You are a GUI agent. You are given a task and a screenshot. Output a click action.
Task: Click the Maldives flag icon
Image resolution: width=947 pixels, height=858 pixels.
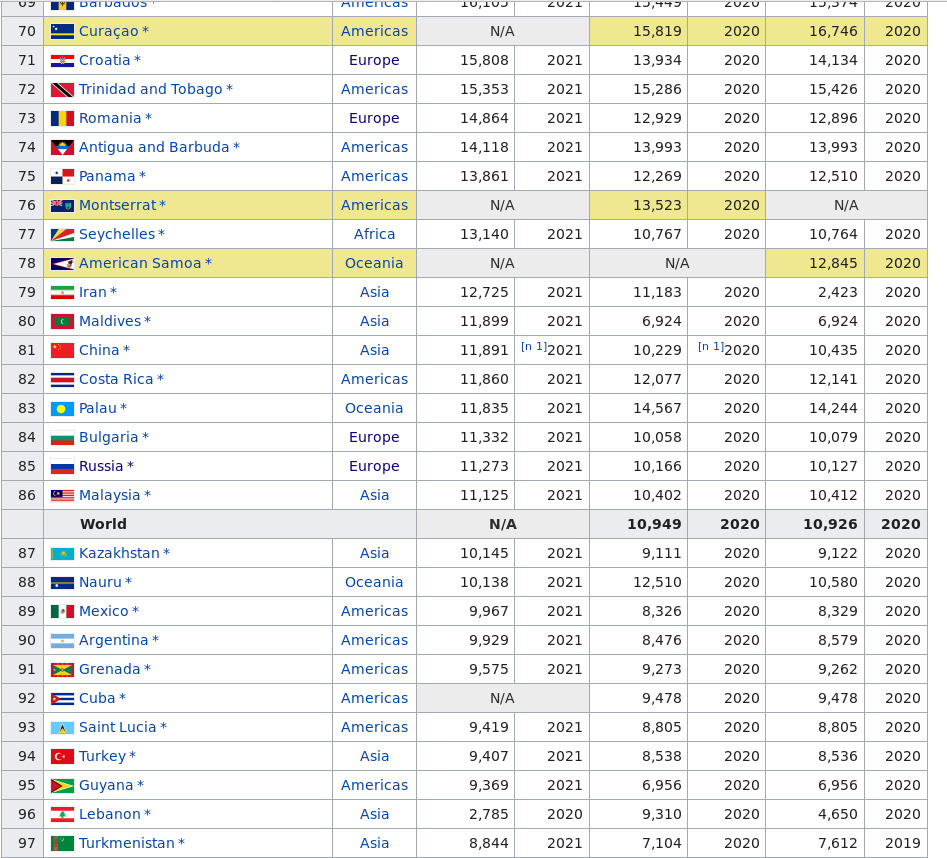pos(62,321)
